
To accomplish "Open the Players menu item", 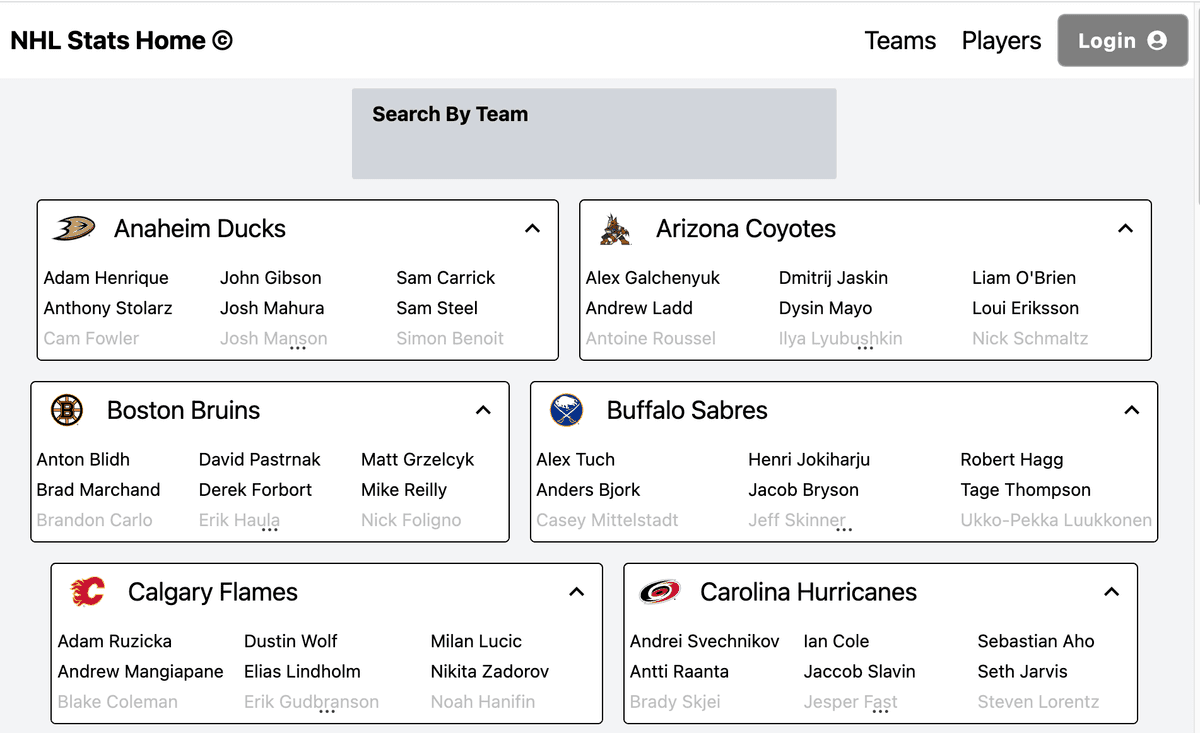I will 1001,40.
